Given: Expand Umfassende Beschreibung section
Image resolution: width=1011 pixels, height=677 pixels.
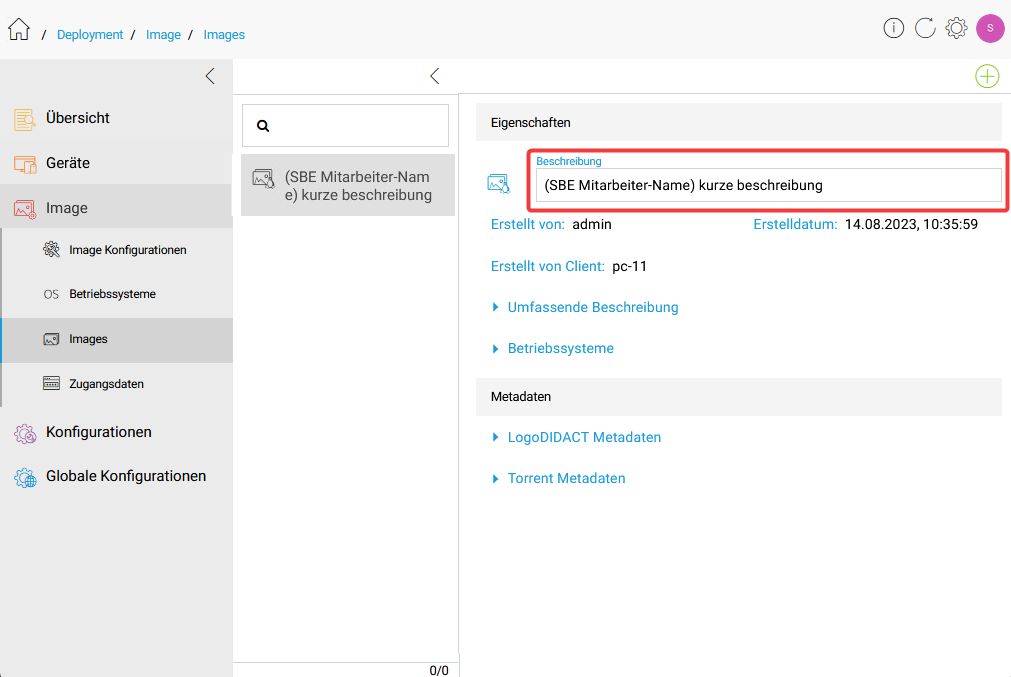Looking at the screenshot, I should pos(592,307).
